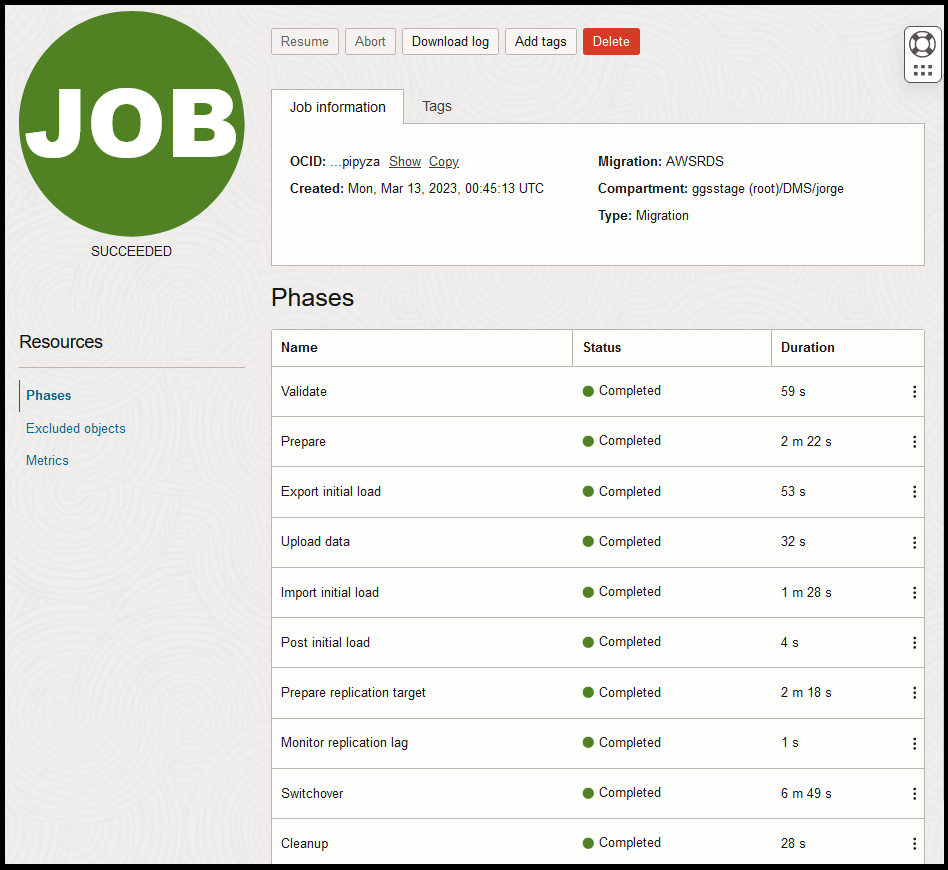Viewport: 948px width, 870px height.
Task: Open Excluded objects in Resources
Action: click(76, 428)
